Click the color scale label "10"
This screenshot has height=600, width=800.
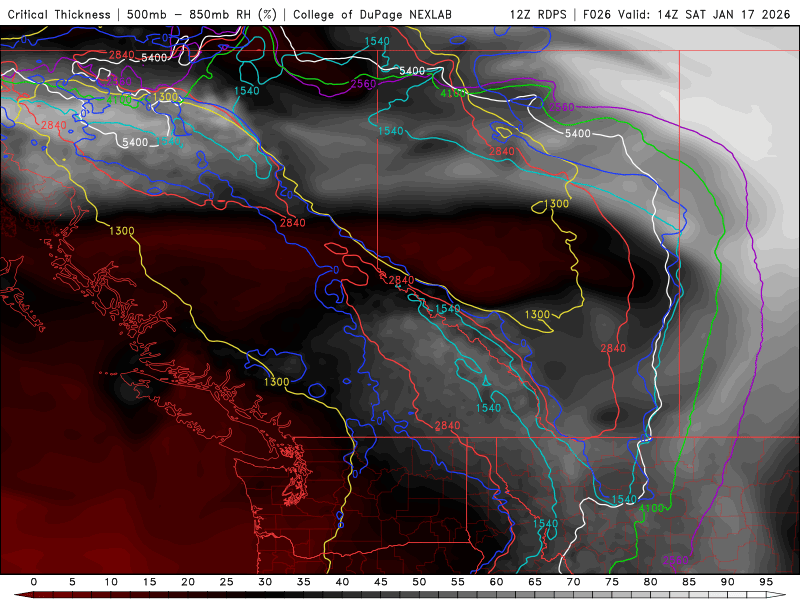[111, 582]
